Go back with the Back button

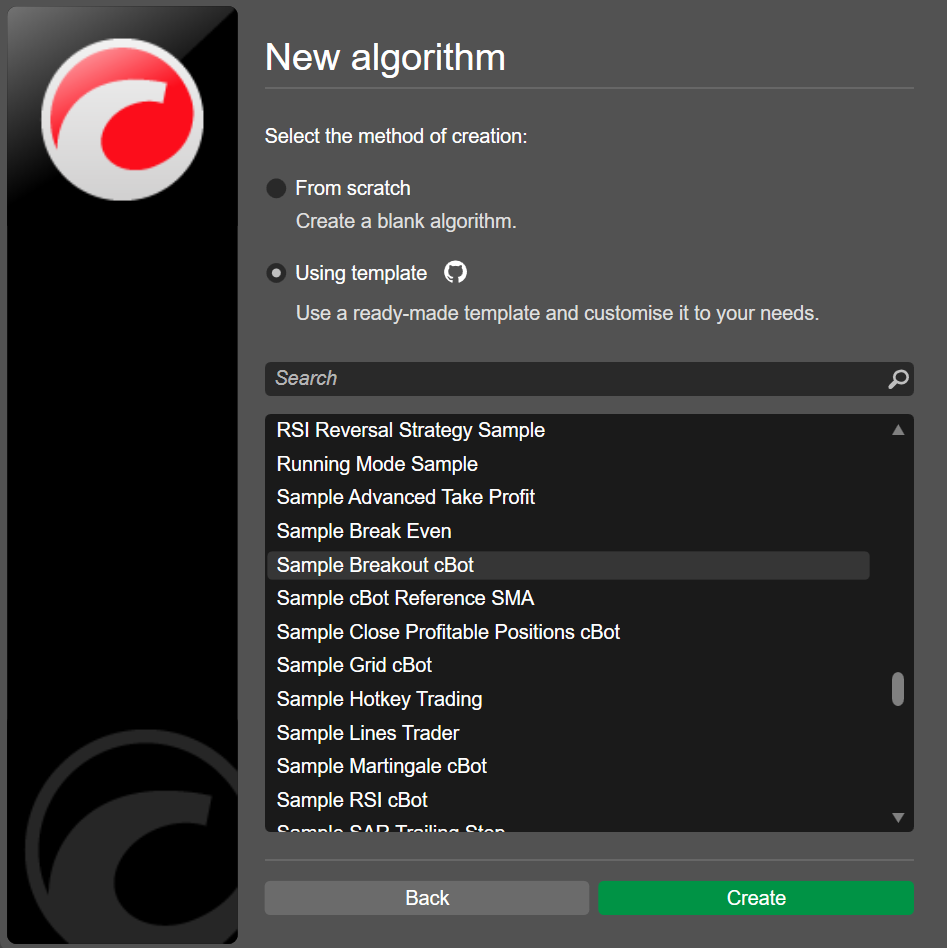pyautogui.click(x=426, y=898)
